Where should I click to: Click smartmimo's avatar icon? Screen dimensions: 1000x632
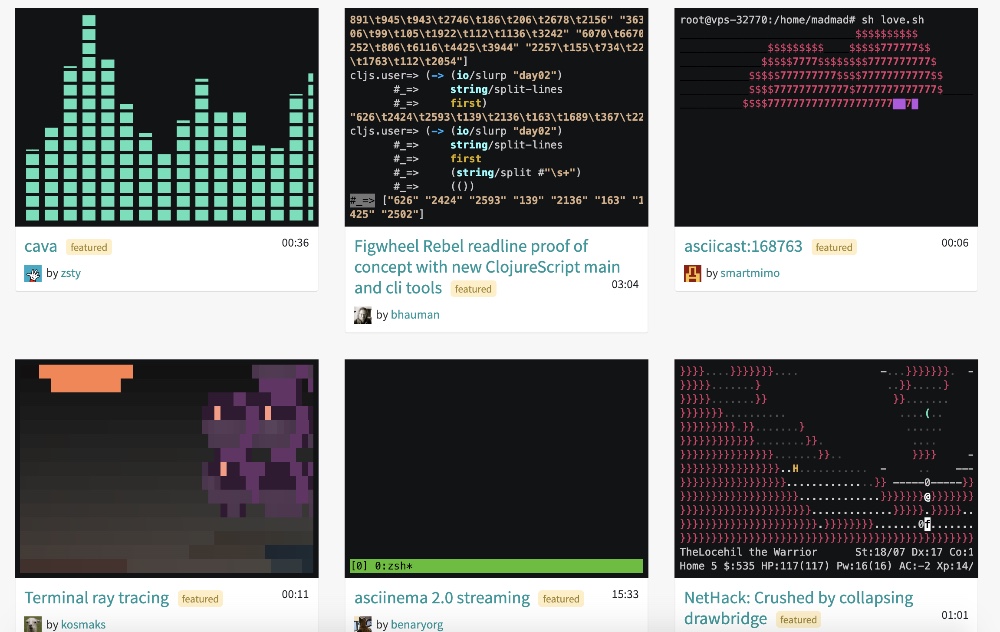(x=692, y=273)
